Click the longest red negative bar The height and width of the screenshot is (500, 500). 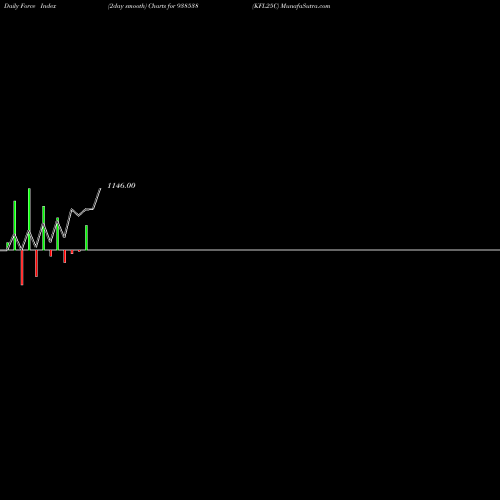pos(22,267)
